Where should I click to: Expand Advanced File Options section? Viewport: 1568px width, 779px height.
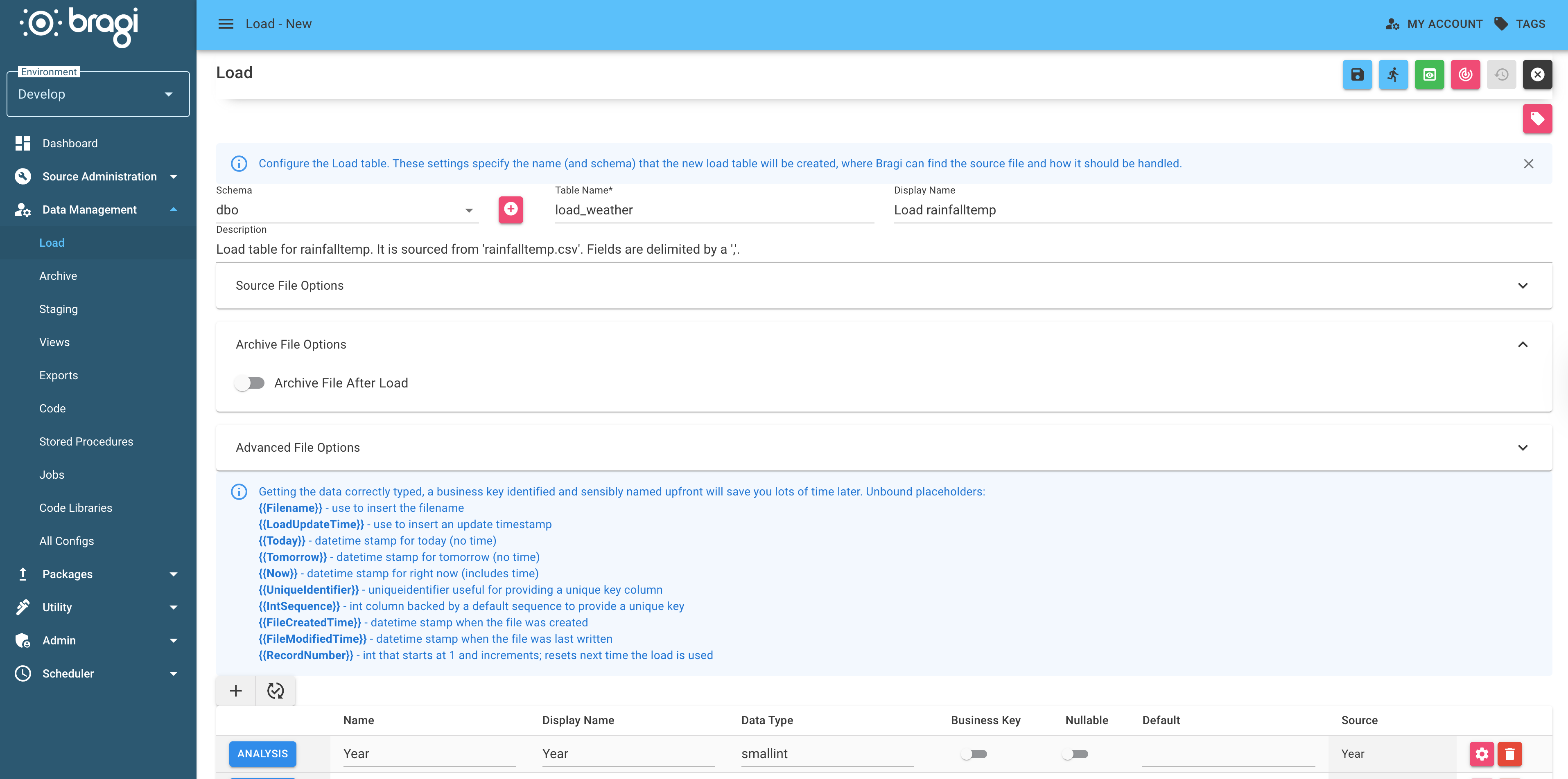[884, 448]
